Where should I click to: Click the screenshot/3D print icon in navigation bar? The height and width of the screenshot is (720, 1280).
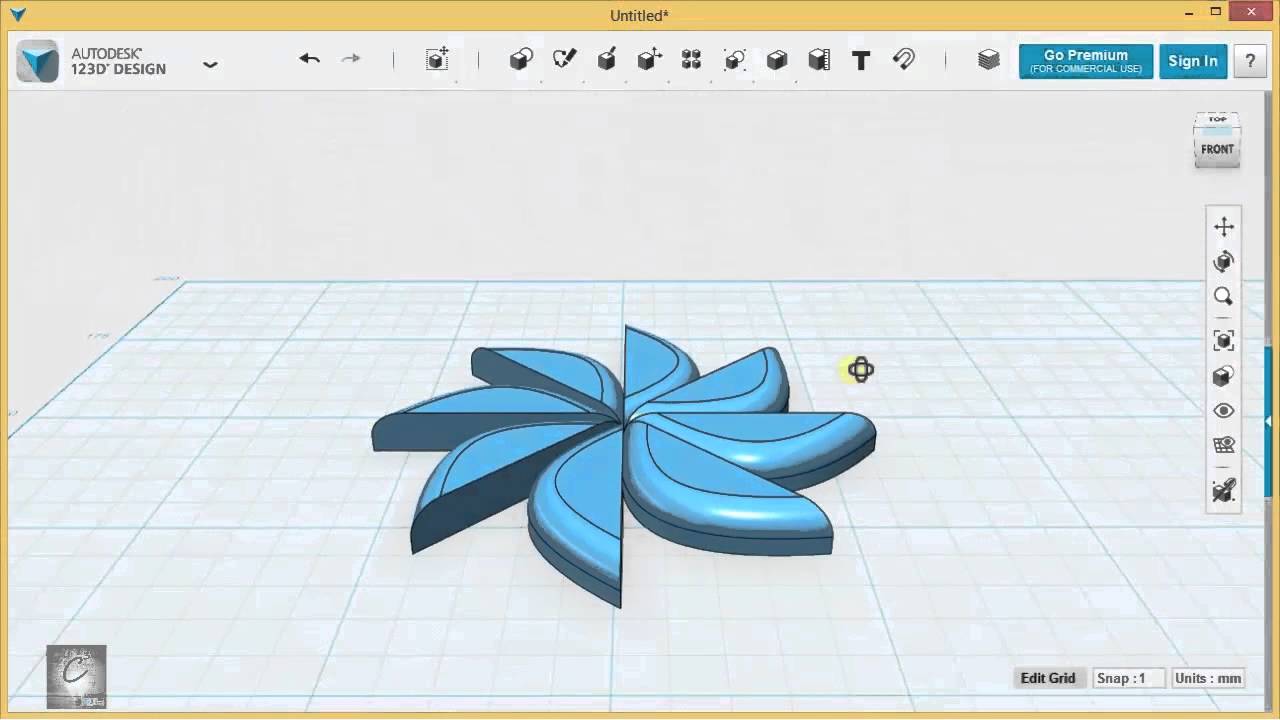pos(1224,490)
